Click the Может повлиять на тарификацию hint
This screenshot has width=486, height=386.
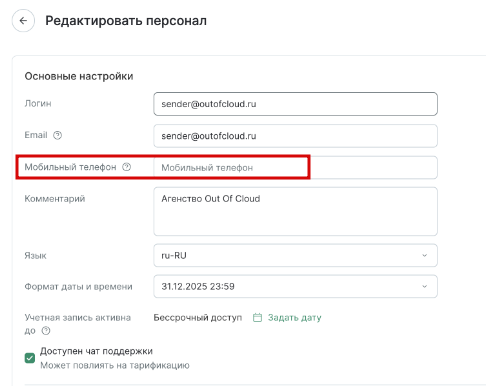pyautogui.click(x=115, y=365)
